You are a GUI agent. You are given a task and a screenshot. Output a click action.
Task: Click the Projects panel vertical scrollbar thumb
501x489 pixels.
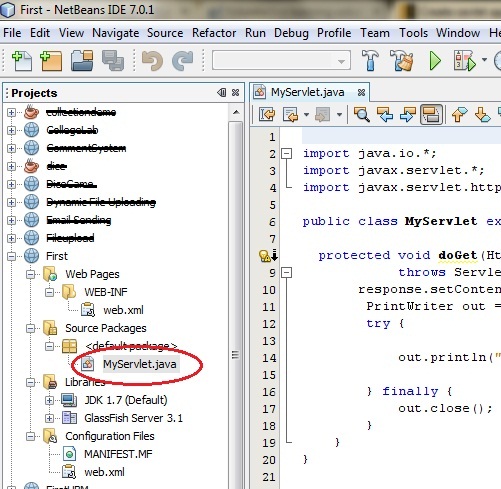coord(235,355)
